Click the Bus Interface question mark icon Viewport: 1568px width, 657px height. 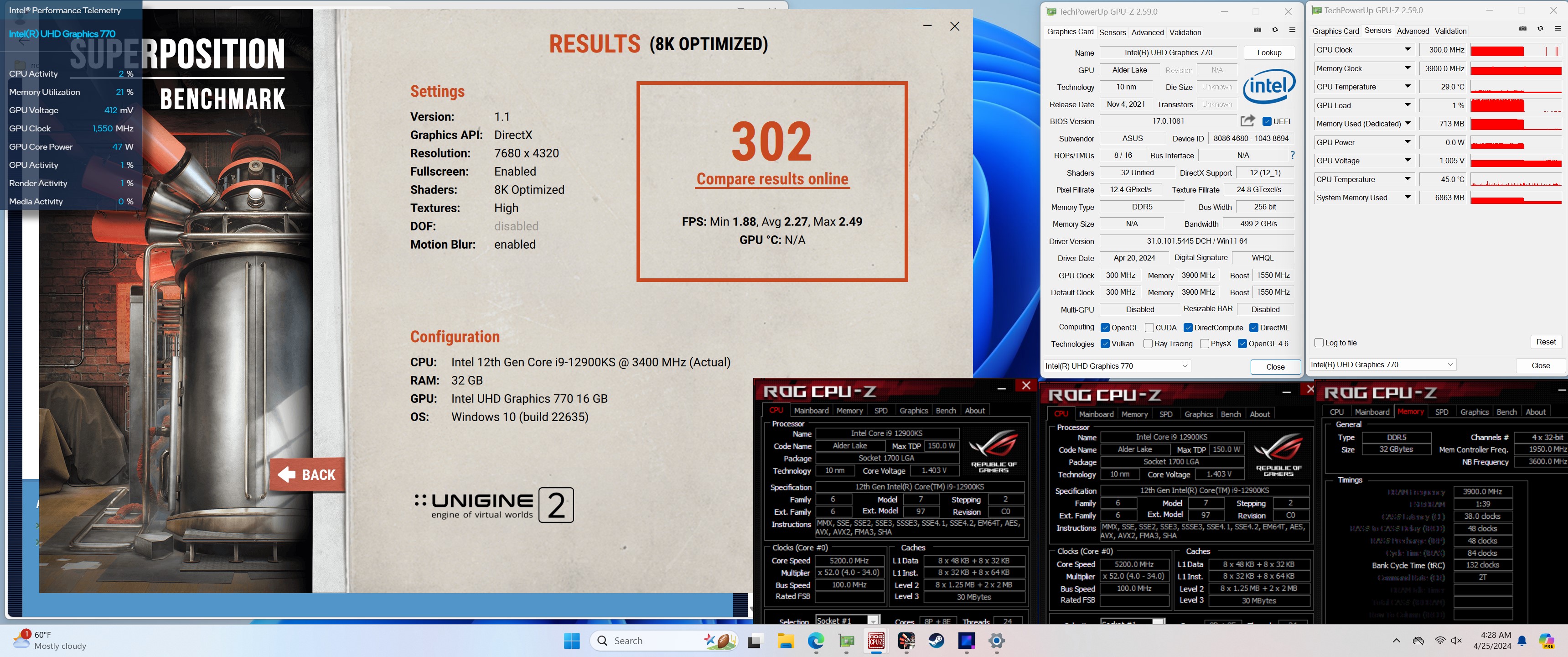coord(1292,155)
